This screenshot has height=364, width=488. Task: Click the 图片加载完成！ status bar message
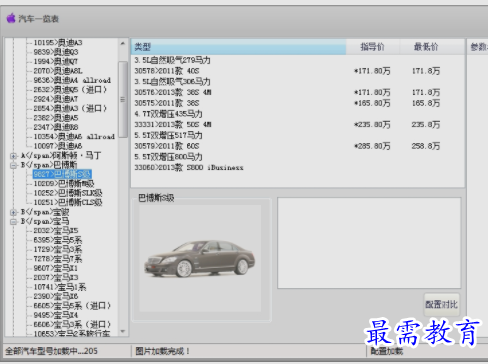point(163,351)
